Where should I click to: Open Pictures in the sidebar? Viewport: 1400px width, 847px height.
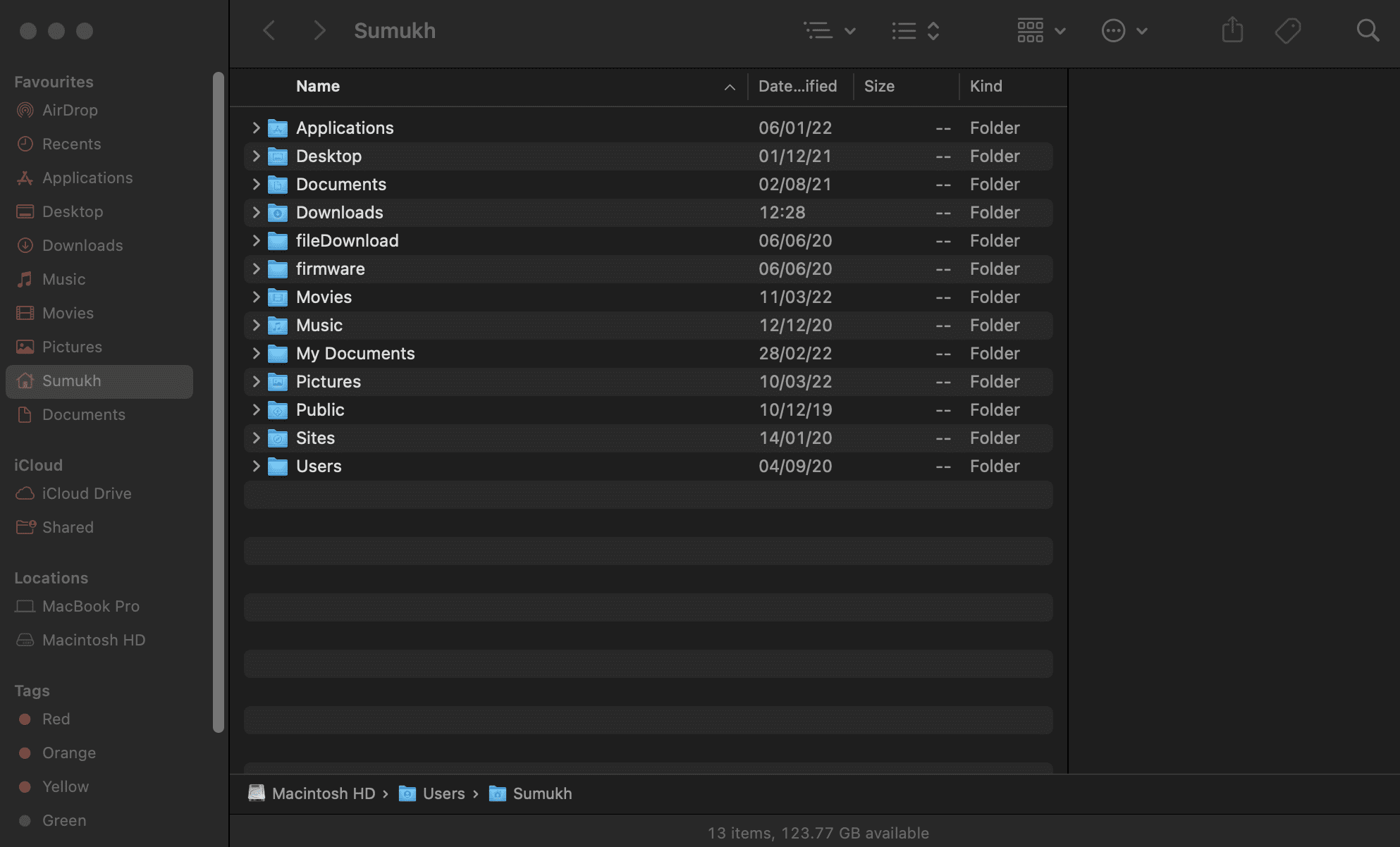pyautogui.click(x=99, y=347)
